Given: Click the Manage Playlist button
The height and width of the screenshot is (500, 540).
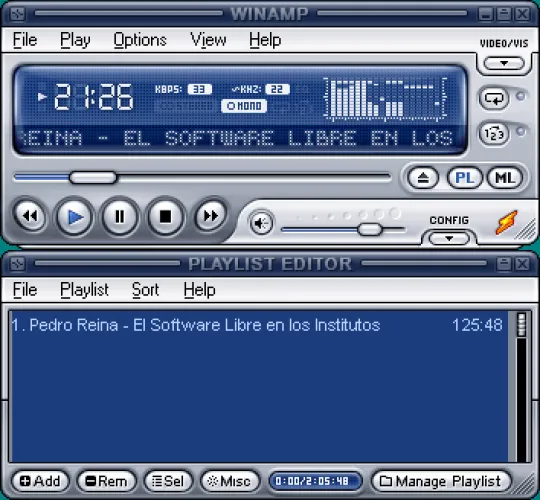Looking at the screenshot, I should coord(442,481).
